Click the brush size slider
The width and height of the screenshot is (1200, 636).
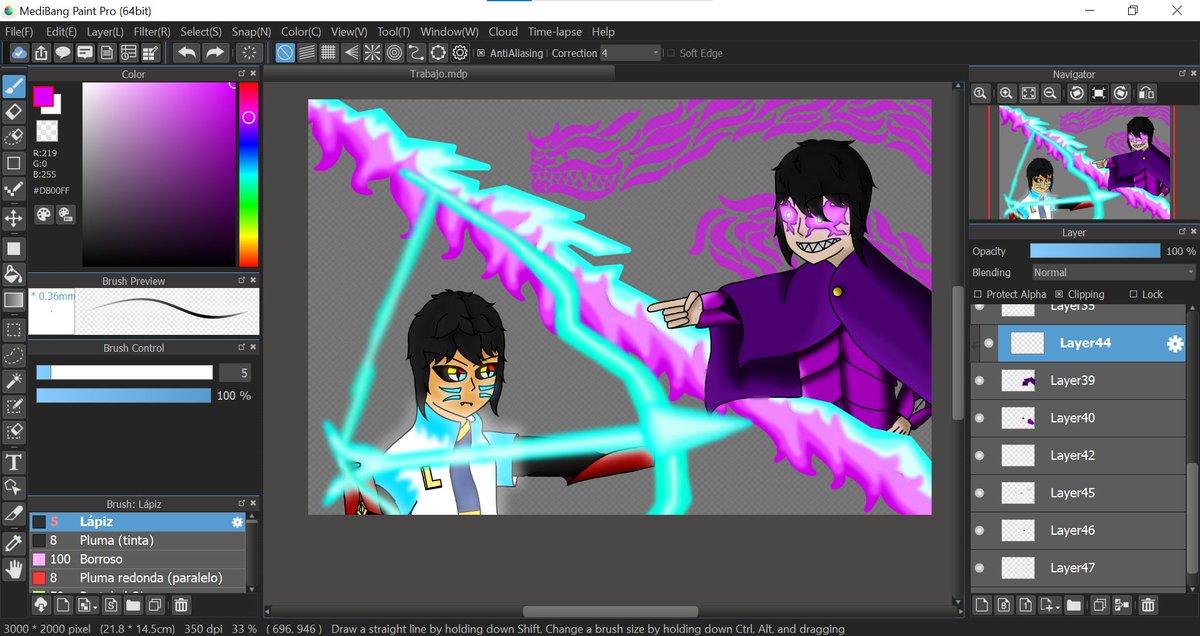pyautogui.click(x=125, y=372)
